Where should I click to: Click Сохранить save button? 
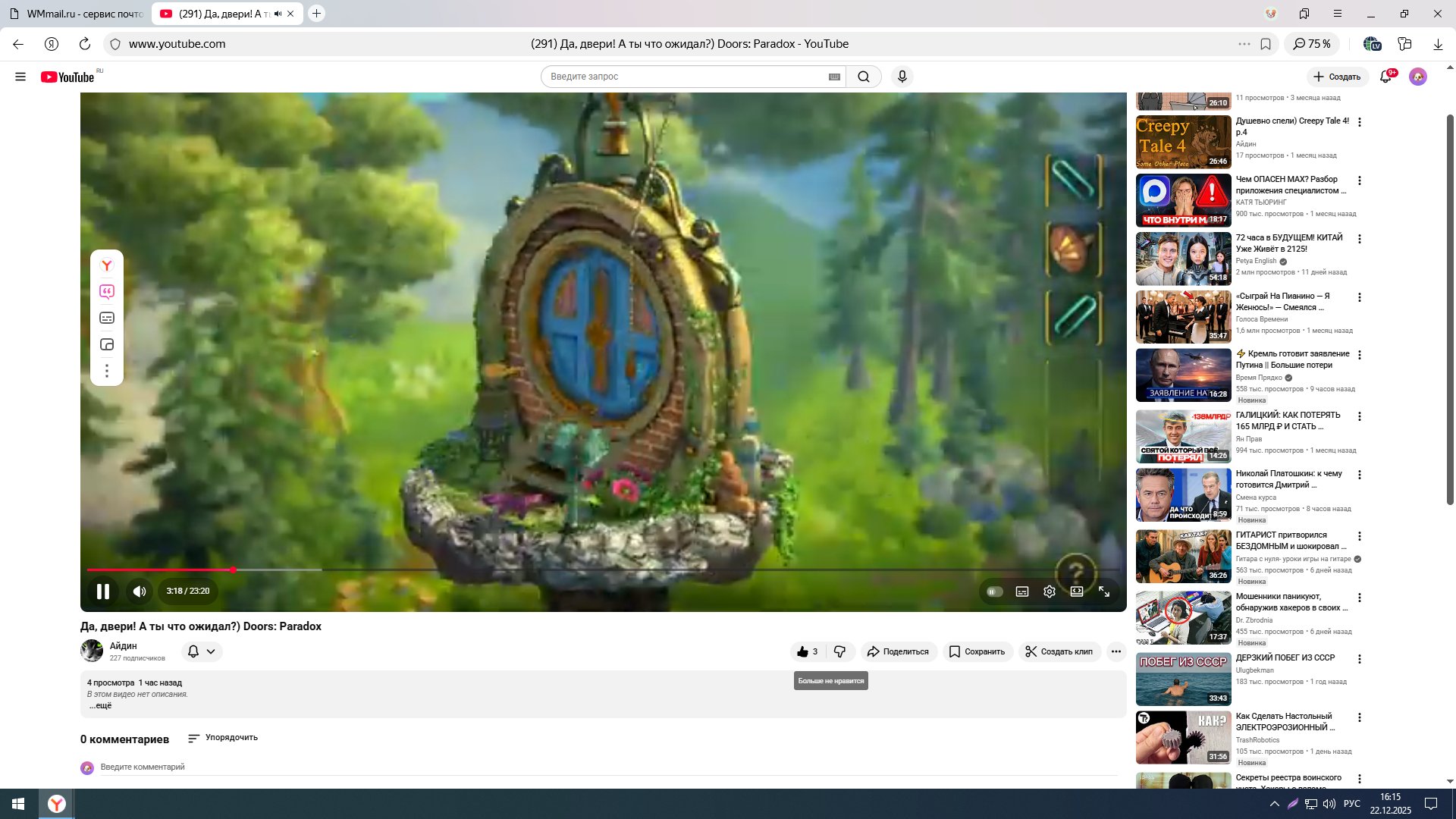click(977, 651)
